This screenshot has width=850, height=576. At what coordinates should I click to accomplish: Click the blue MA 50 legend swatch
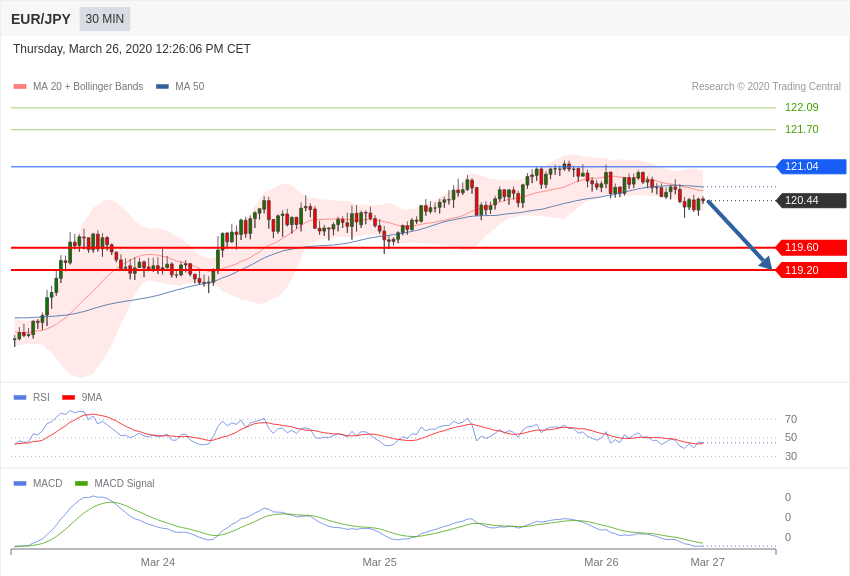point(162,86)
